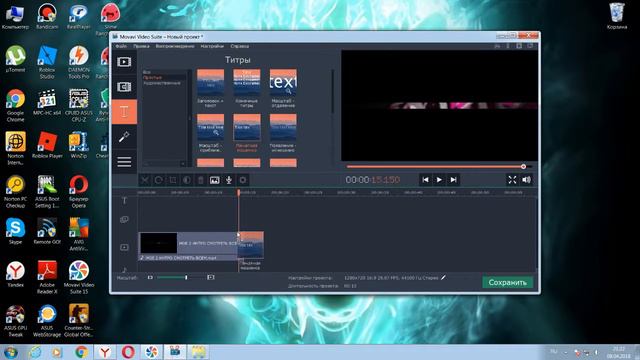Select the audio strip under video clip
Screen dimensions: 640x360
pyautogui.click(x=188, y=258)
